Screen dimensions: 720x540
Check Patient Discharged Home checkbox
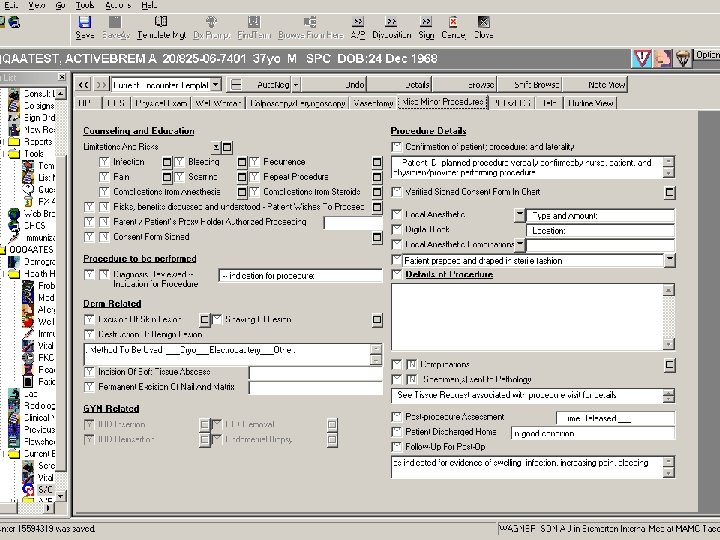coord(396,432)
